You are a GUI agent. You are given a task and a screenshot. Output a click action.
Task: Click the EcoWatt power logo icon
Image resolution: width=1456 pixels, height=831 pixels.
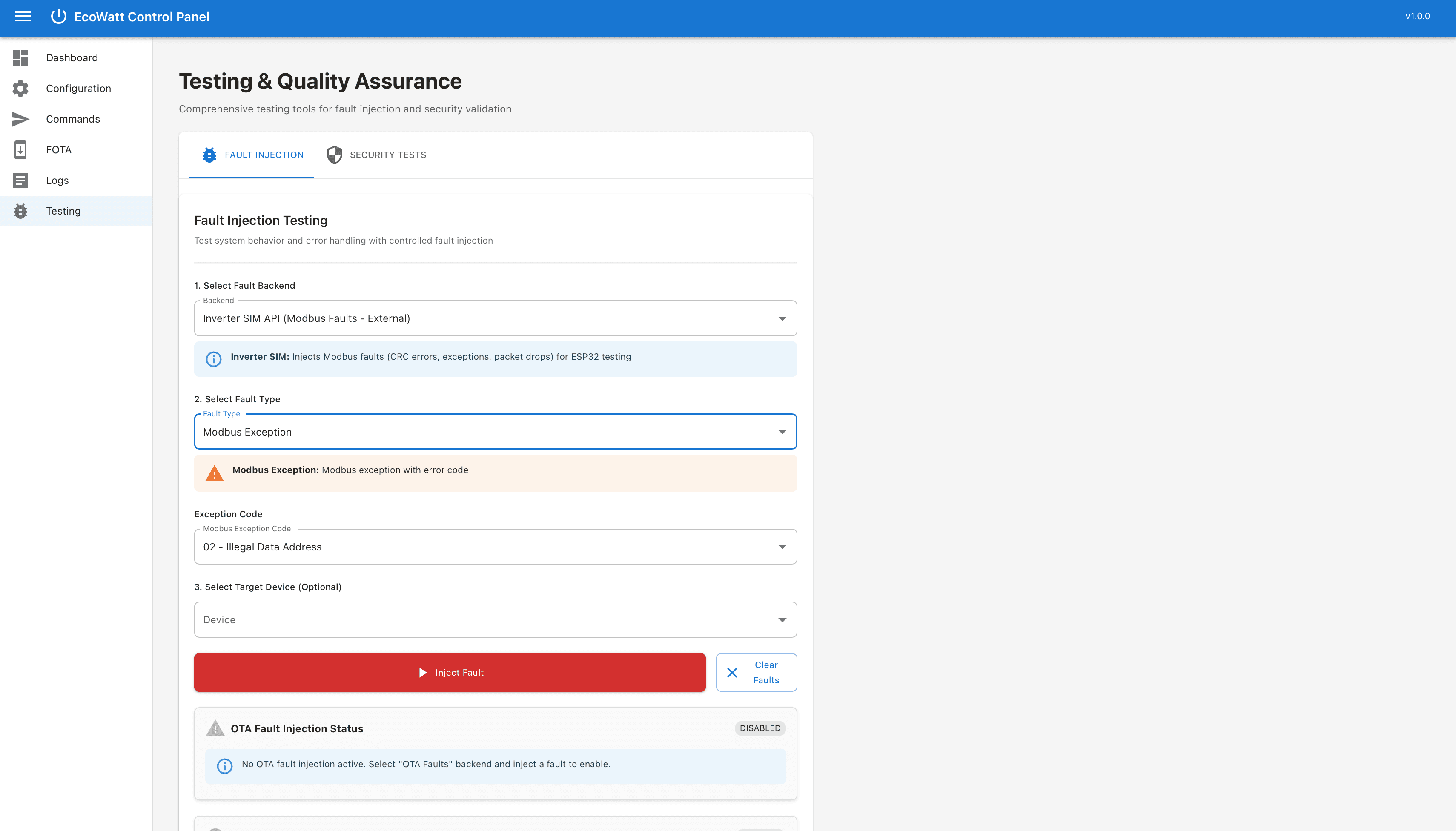click(58, 17)
